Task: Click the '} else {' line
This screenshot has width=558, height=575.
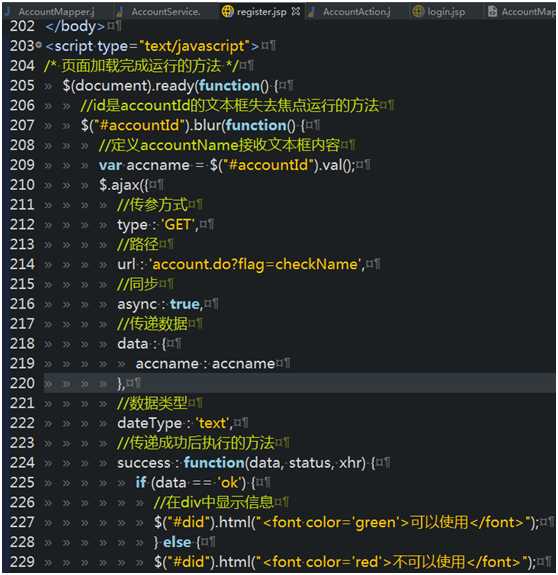Action: point(177,542)
